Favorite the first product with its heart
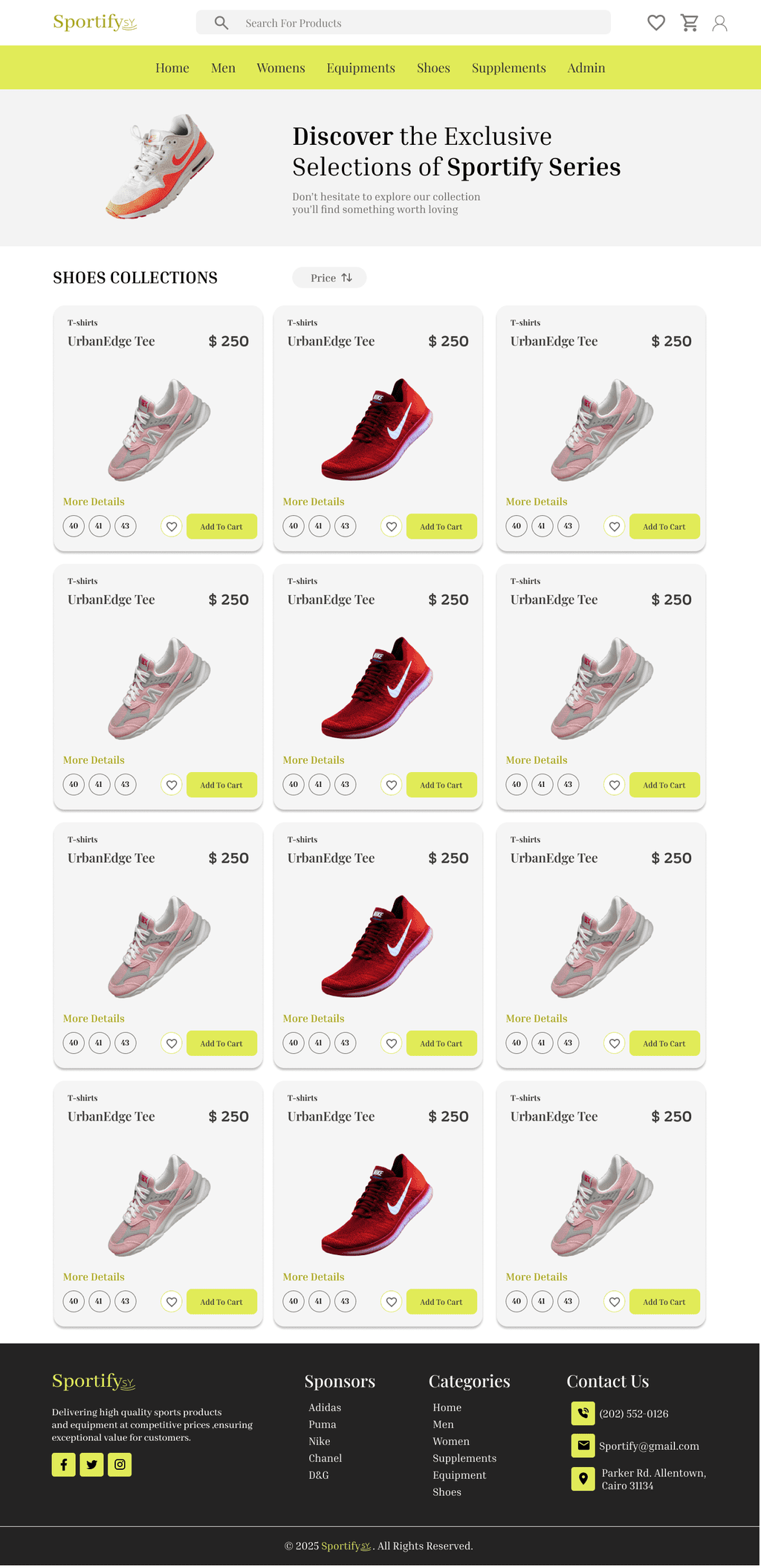Screen dimensions: 761x1568 [172, 527]
